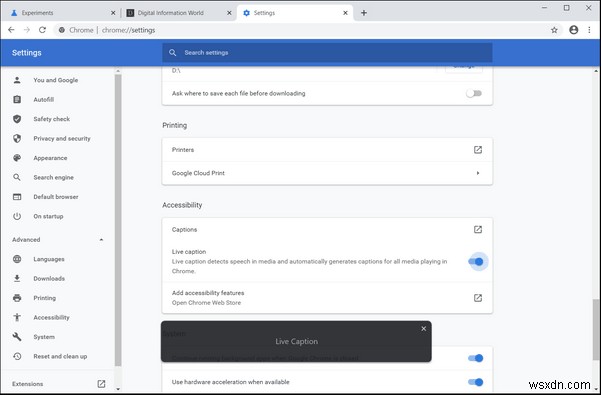Open the Extensions link in sidebar
The height and width of the screenshot is (395, 602).
pos(28,384)
